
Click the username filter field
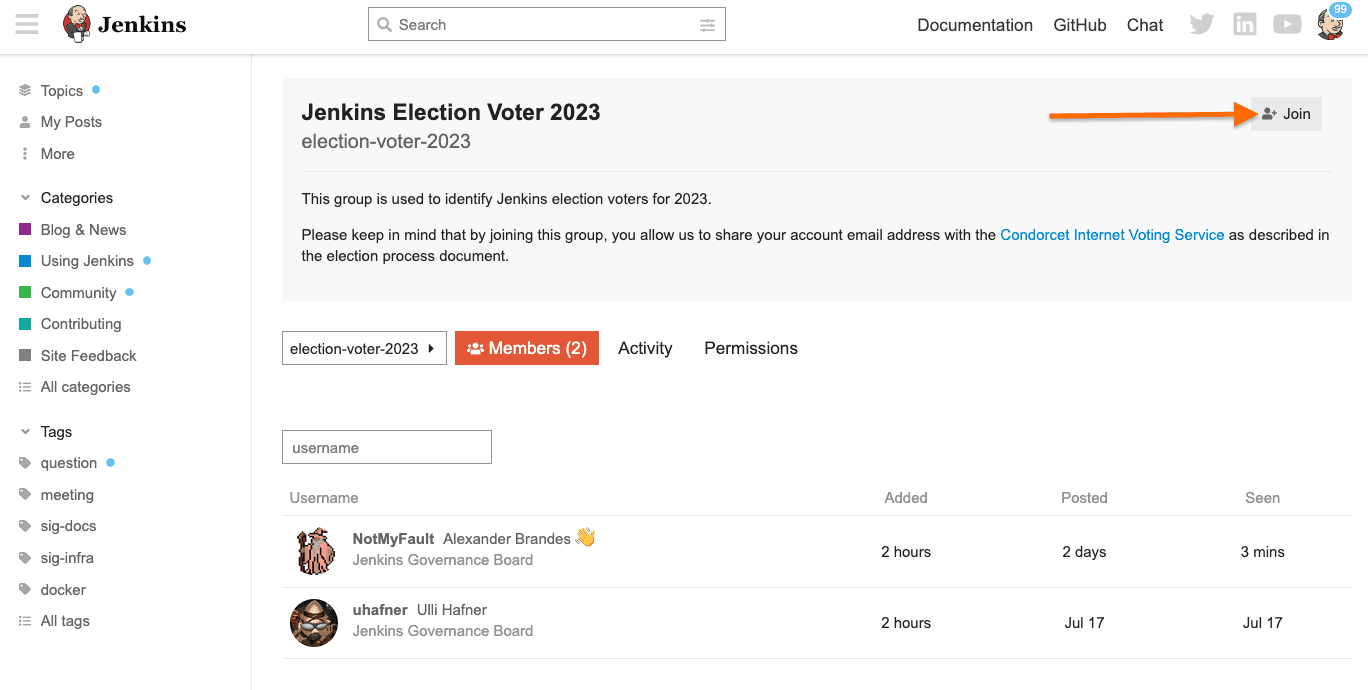click(x=386, y=447)
